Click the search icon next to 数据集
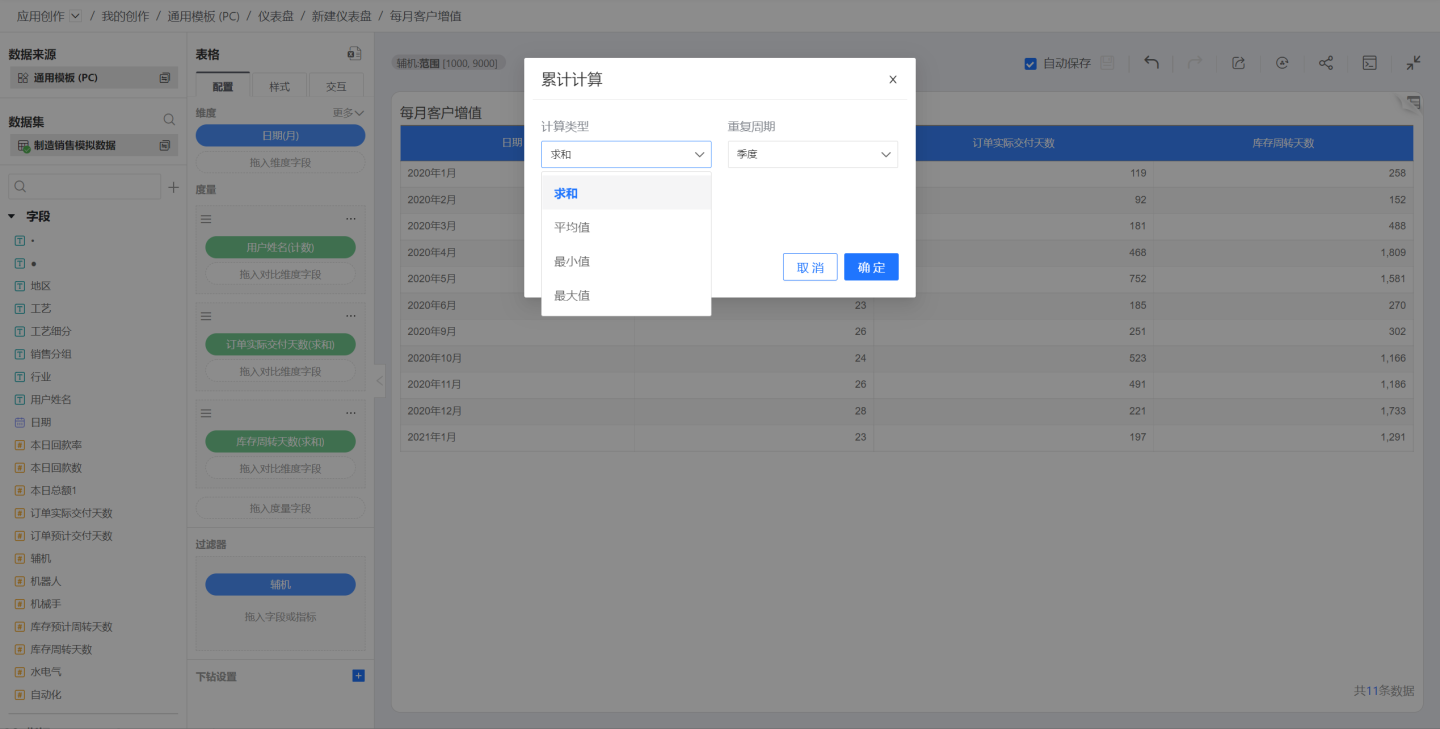This screenshot has width=1440, height=729. (x=169, y=120)
